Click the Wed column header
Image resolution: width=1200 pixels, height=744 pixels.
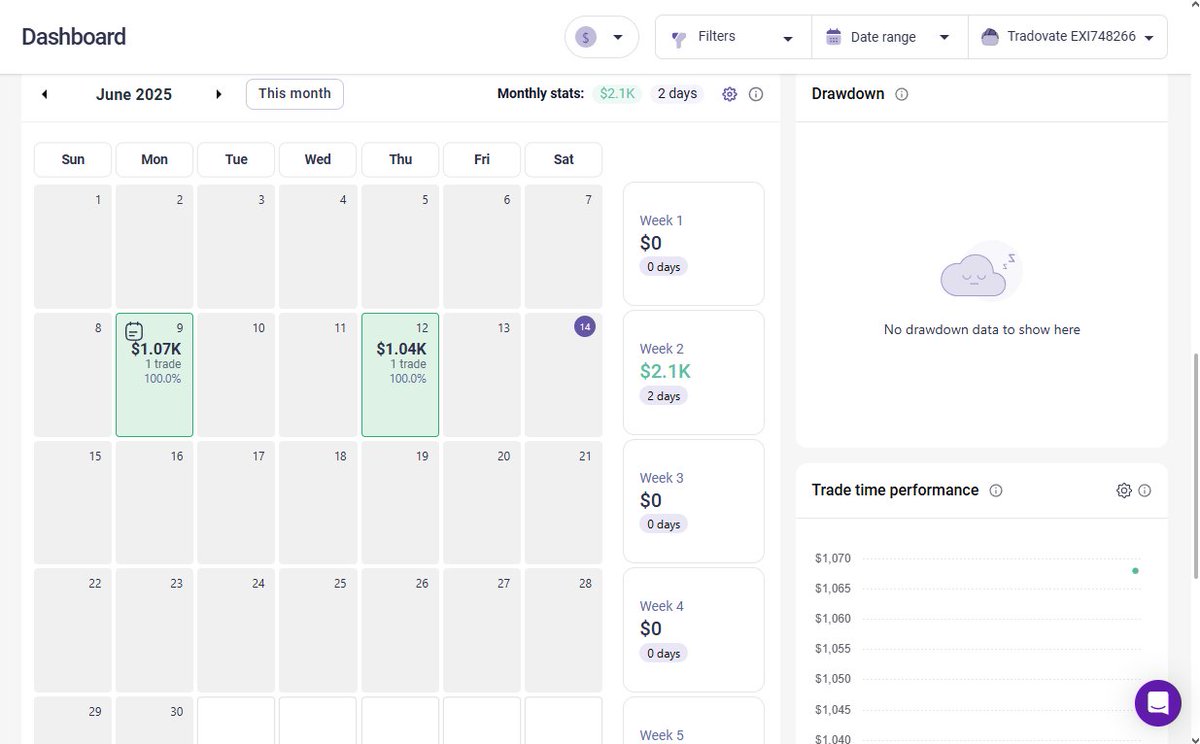(318, 159)
